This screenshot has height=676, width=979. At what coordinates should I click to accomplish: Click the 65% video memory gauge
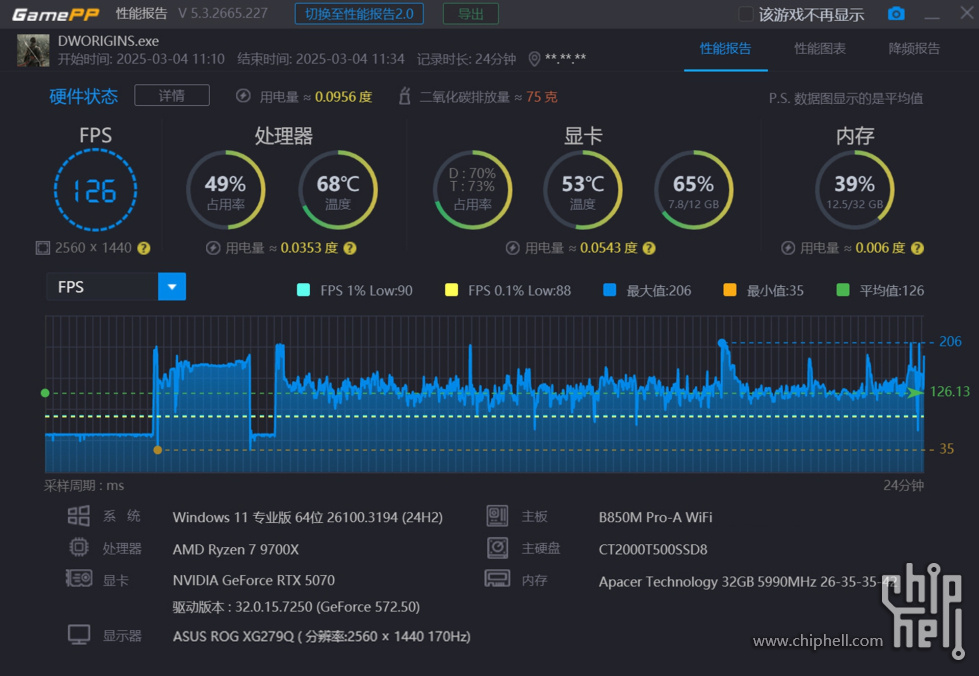point(694,190)
